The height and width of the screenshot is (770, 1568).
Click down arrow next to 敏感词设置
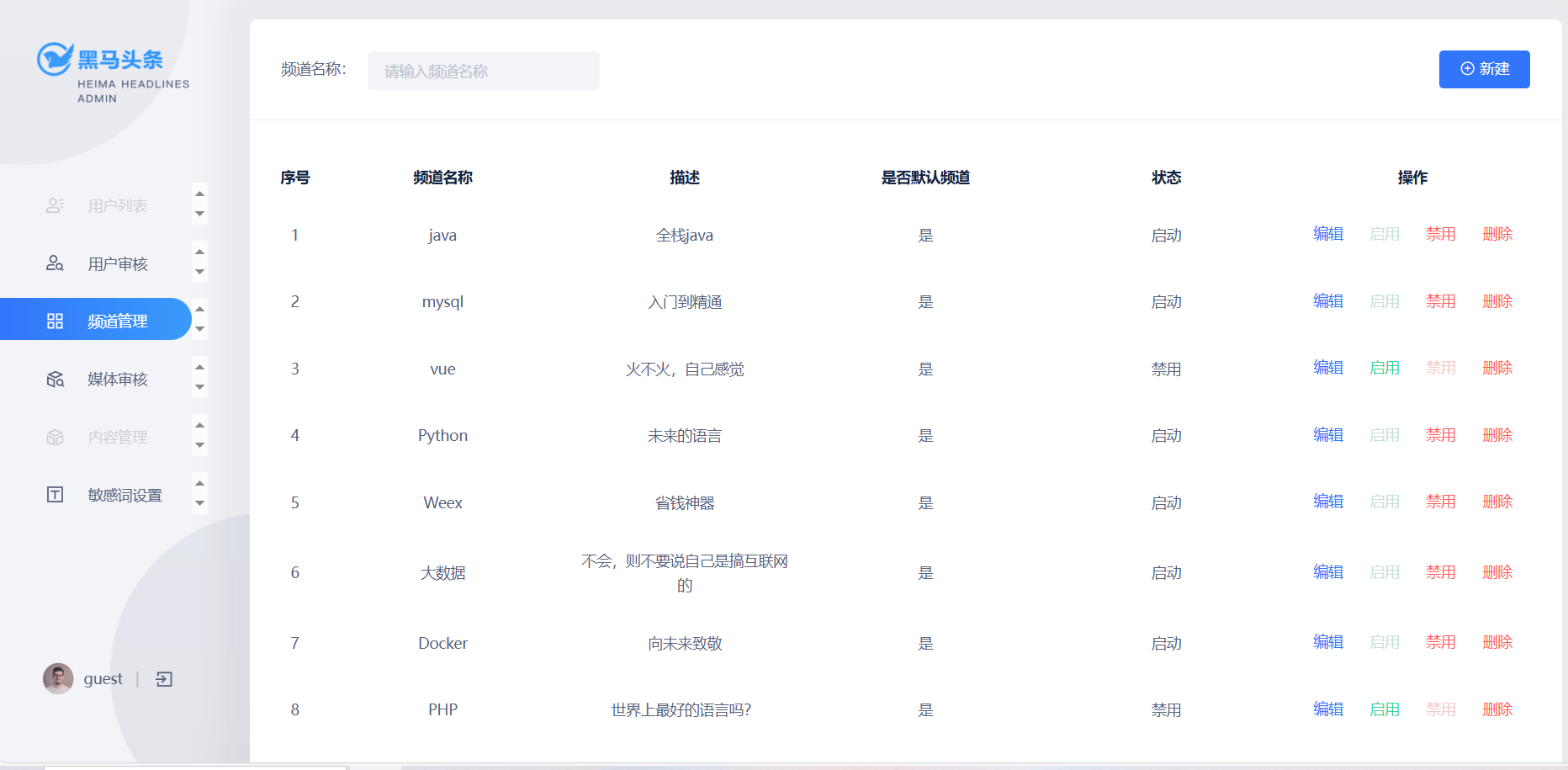click(x=199, y=503)
